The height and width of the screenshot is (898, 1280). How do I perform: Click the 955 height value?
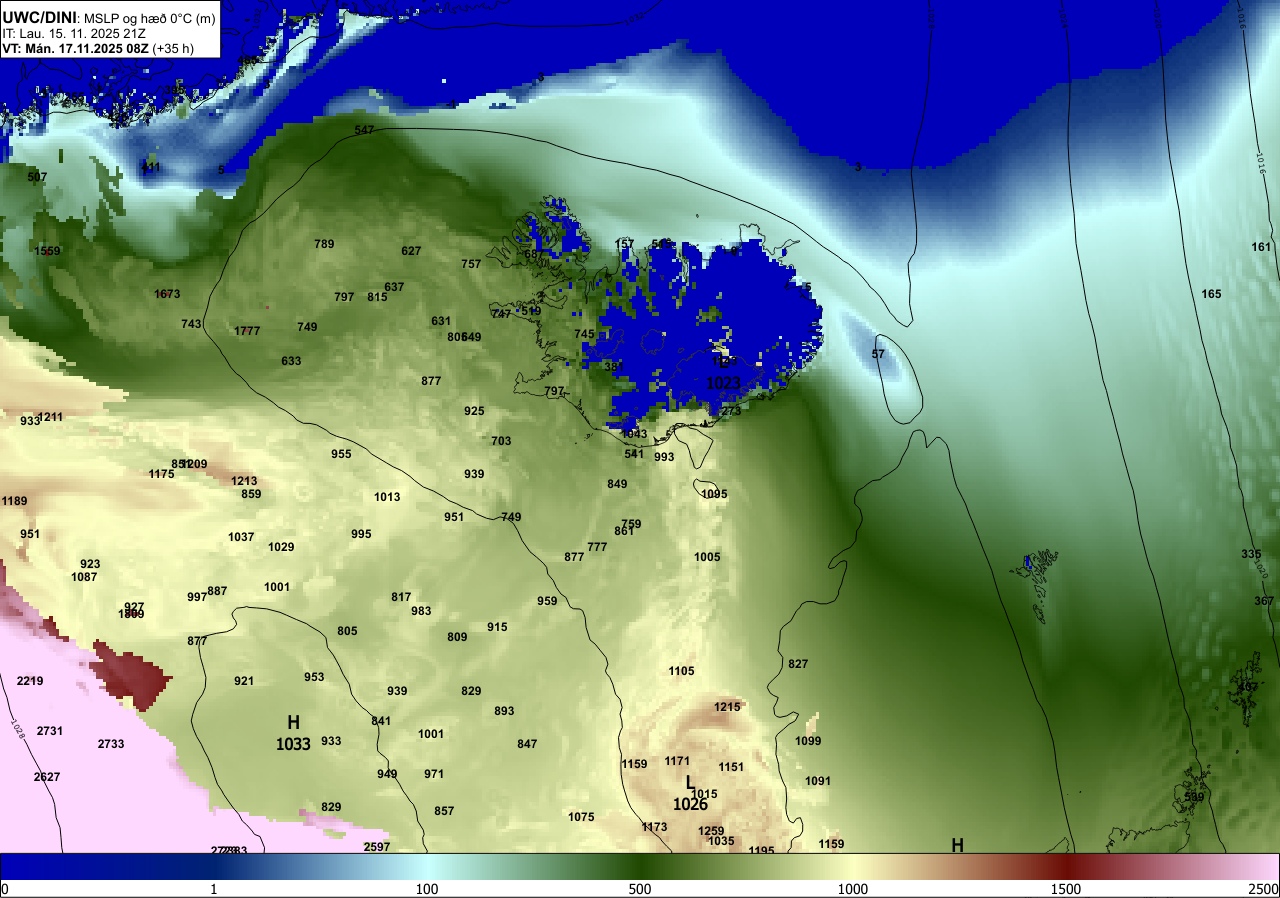pos(341,454)
